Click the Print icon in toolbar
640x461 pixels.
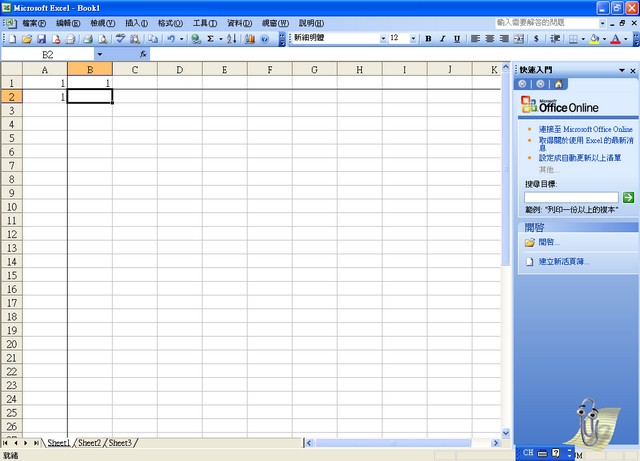point(88,39)
